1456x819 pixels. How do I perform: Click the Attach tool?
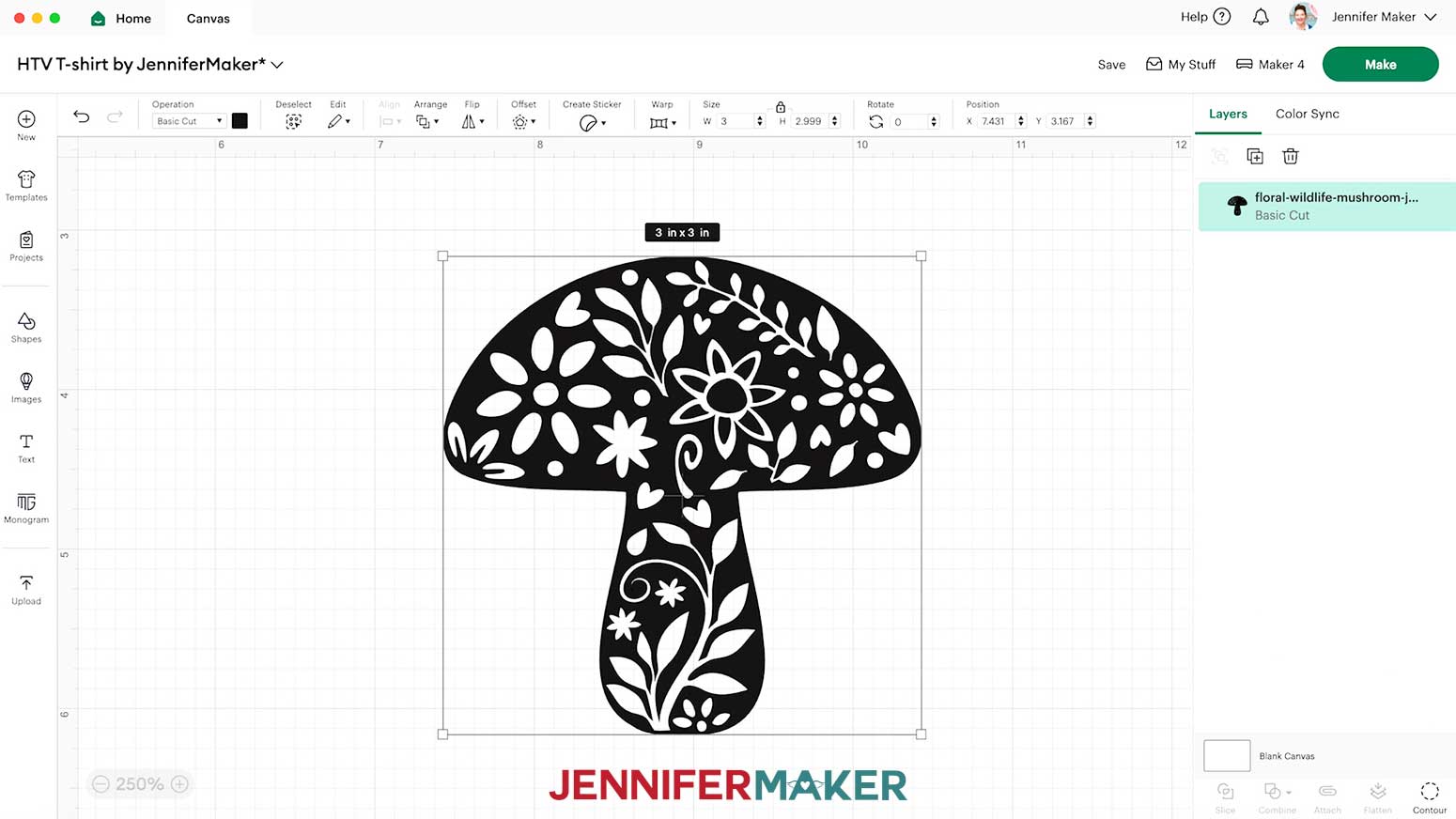(x=1327, y=797)
